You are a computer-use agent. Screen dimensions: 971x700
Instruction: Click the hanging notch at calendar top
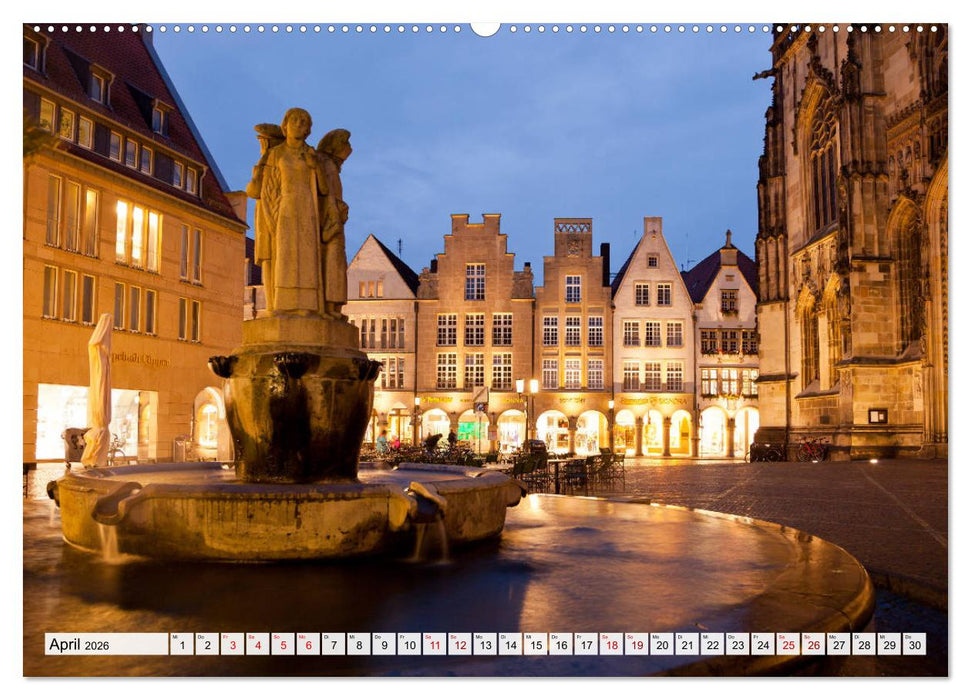click(485, 28)
